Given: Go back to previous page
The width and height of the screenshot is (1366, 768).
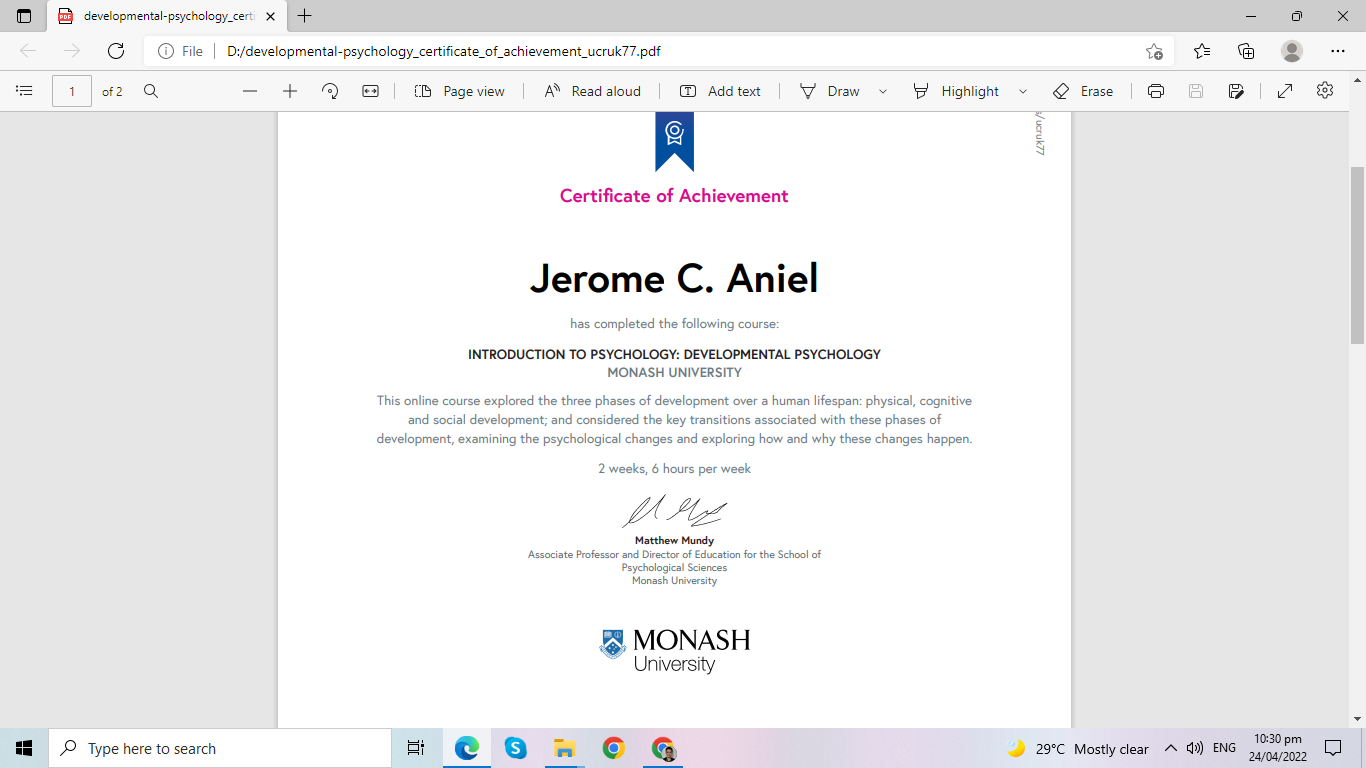Looking at the screenshot, I should click(x=28, y=51).
